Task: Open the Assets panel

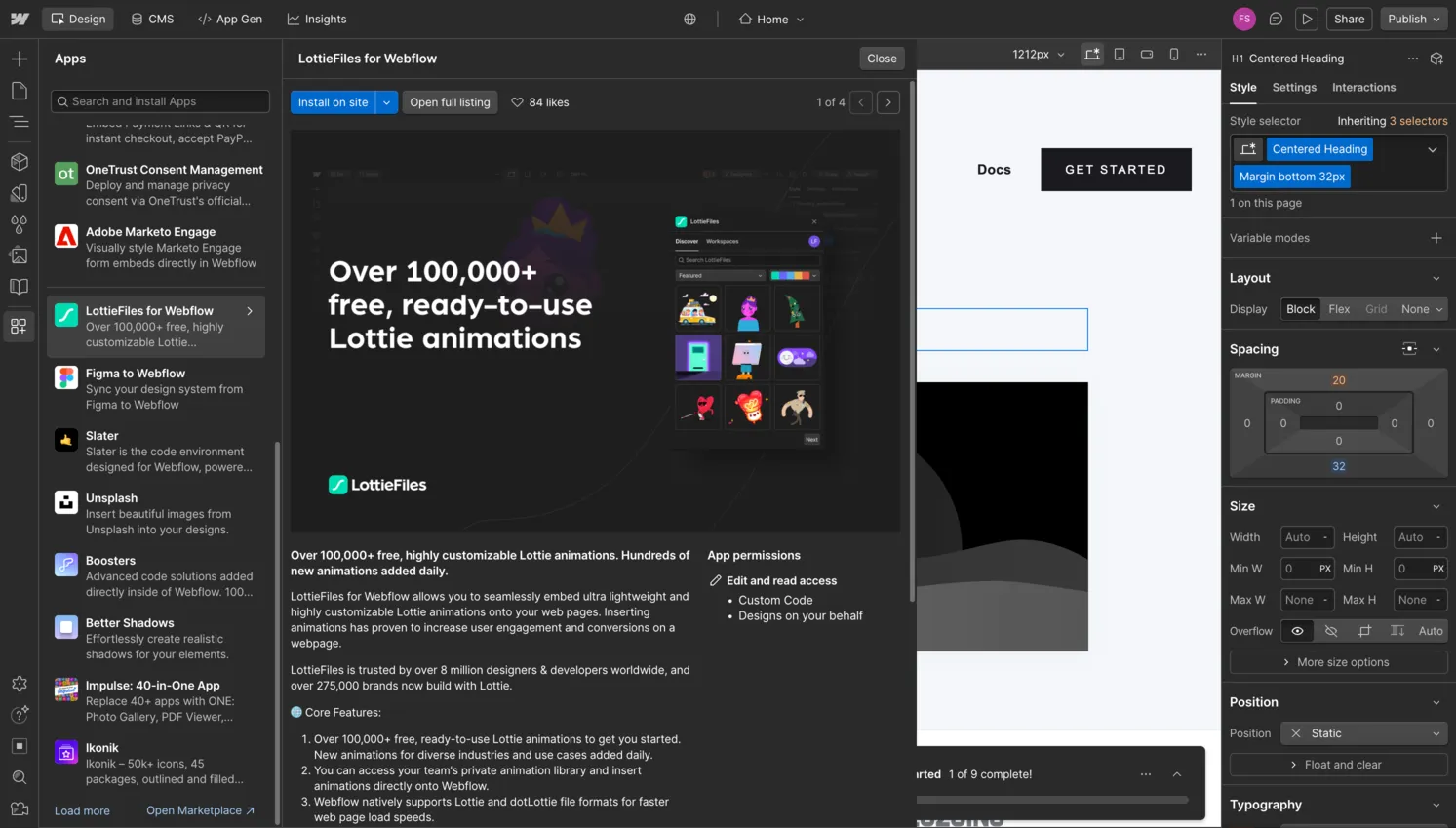Action: point(20,256)
